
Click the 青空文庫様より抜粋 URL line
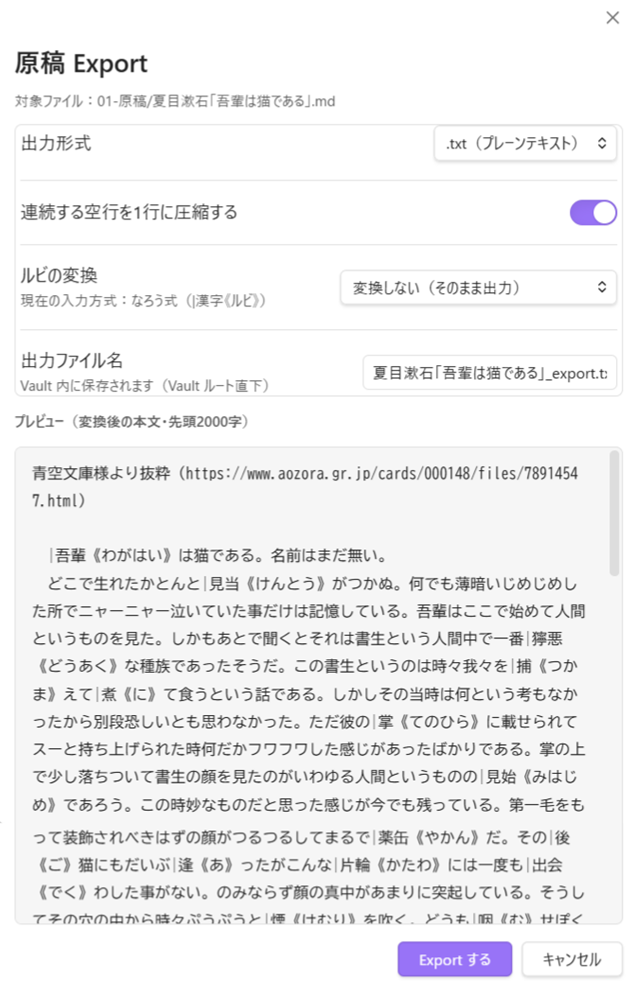pyautogui.click(x=305, y=487)
